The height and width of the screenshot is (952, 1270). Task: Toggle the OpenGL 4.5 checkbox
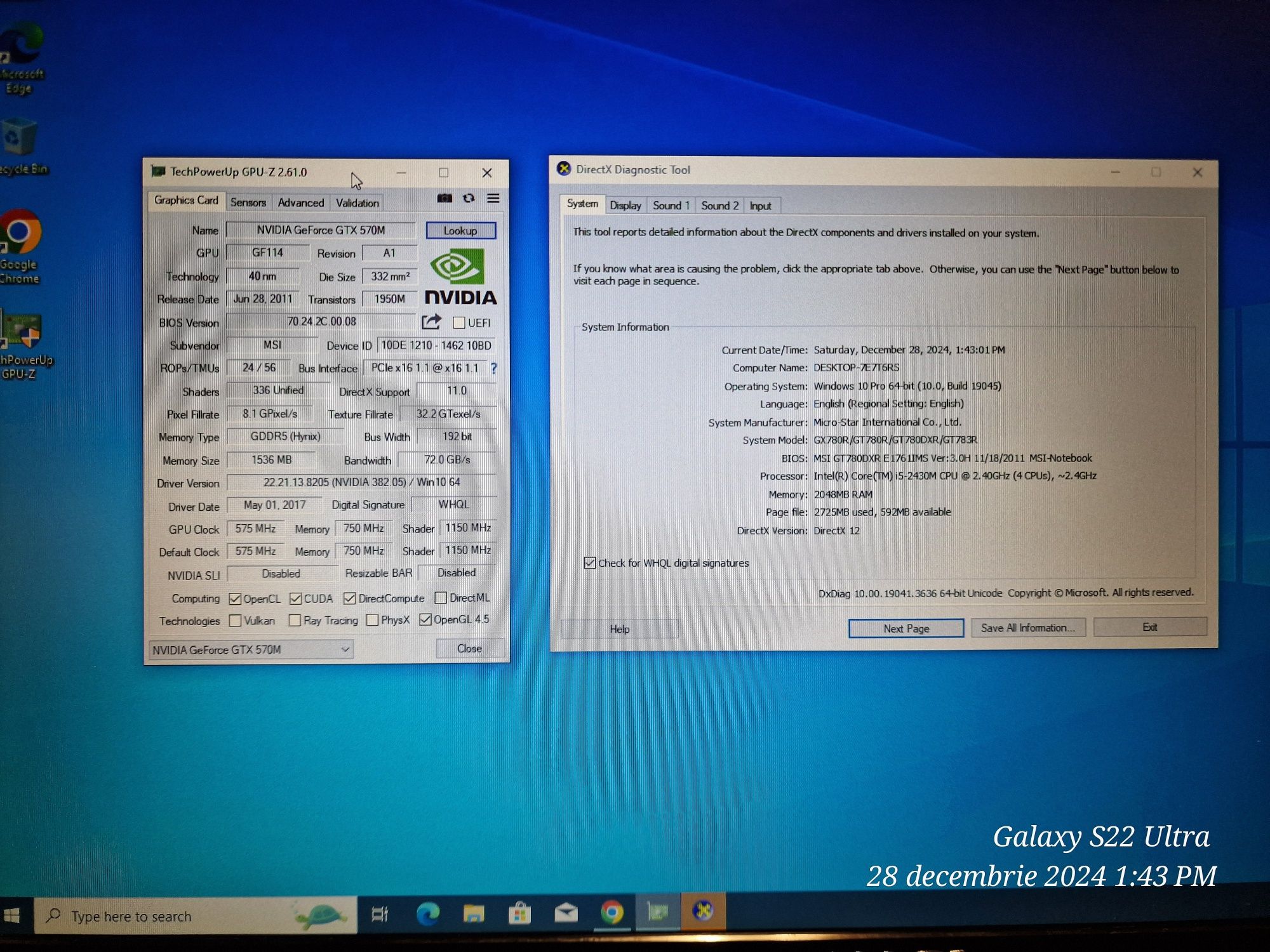coord(425,619)
